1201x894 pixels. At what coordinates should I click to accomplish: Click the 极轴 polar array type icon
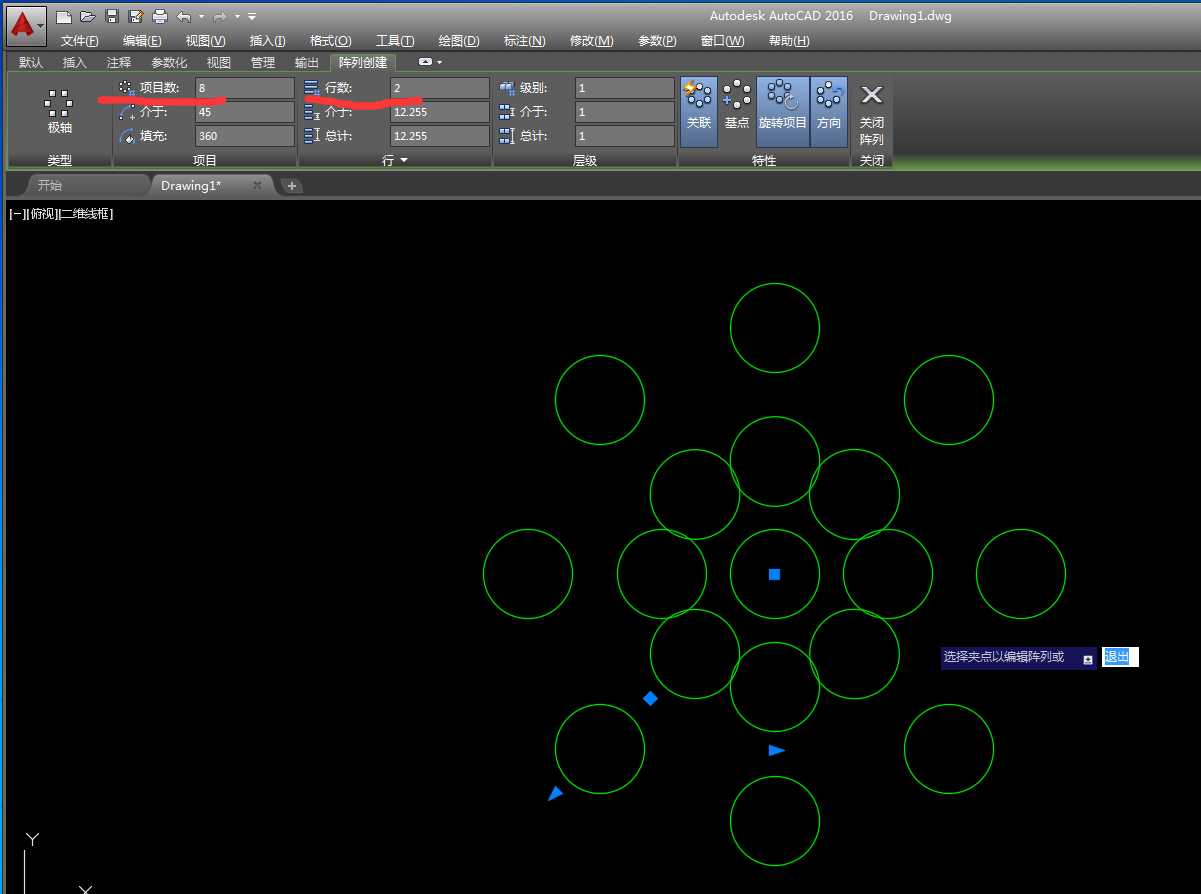[59, 112]
